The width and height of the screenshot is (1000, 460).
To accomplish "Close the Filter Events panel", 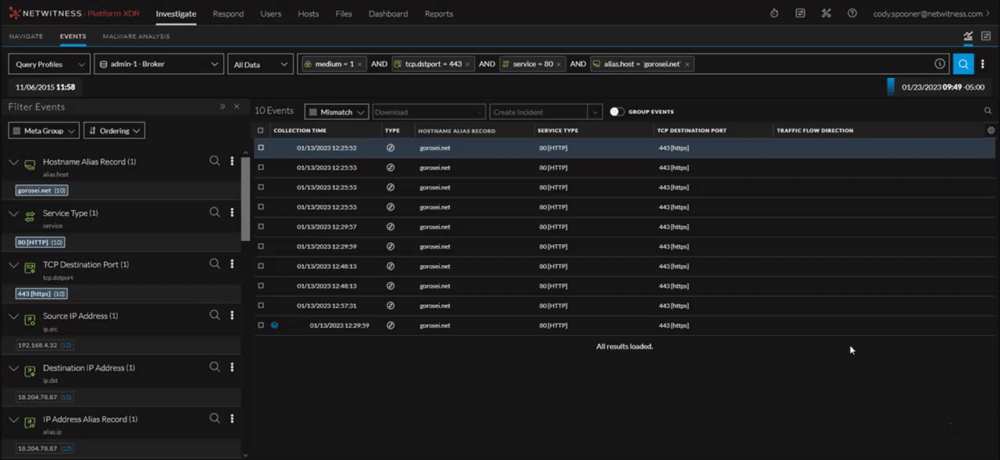I will point(237,106).
